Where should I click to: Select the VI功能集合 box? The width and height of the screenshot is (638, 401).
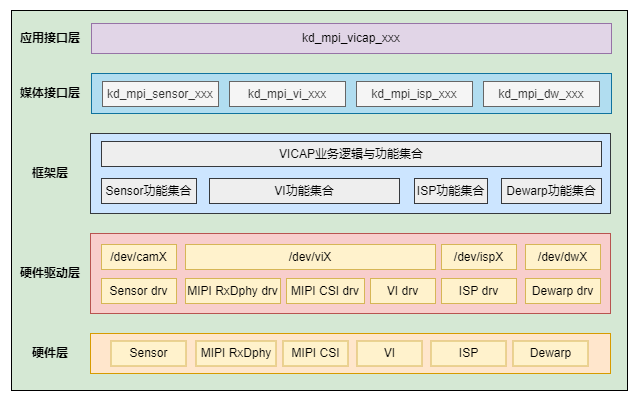[303, 191]
